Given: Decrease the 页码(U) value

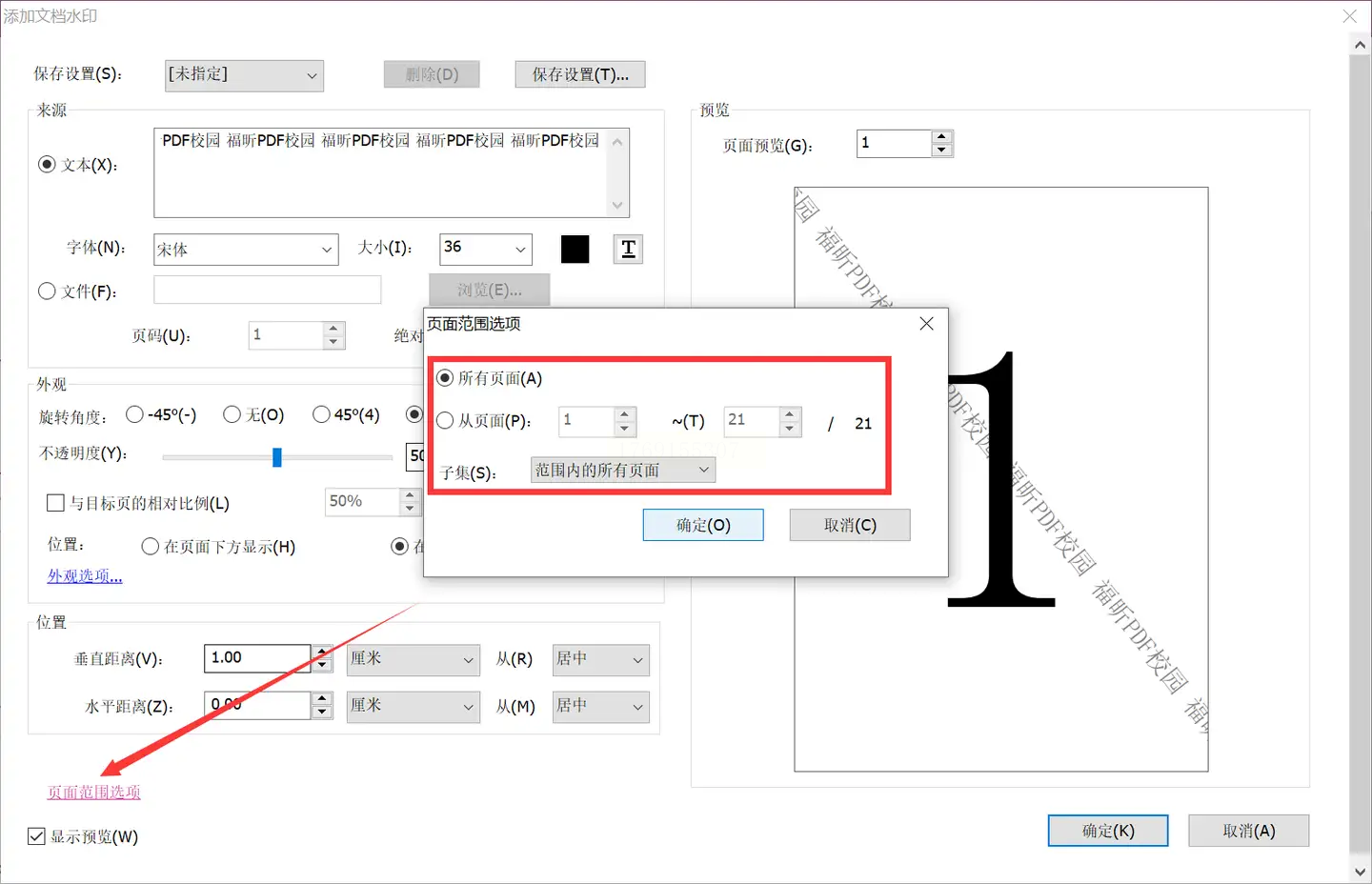Looking at the screenshot, I should 333,342.
